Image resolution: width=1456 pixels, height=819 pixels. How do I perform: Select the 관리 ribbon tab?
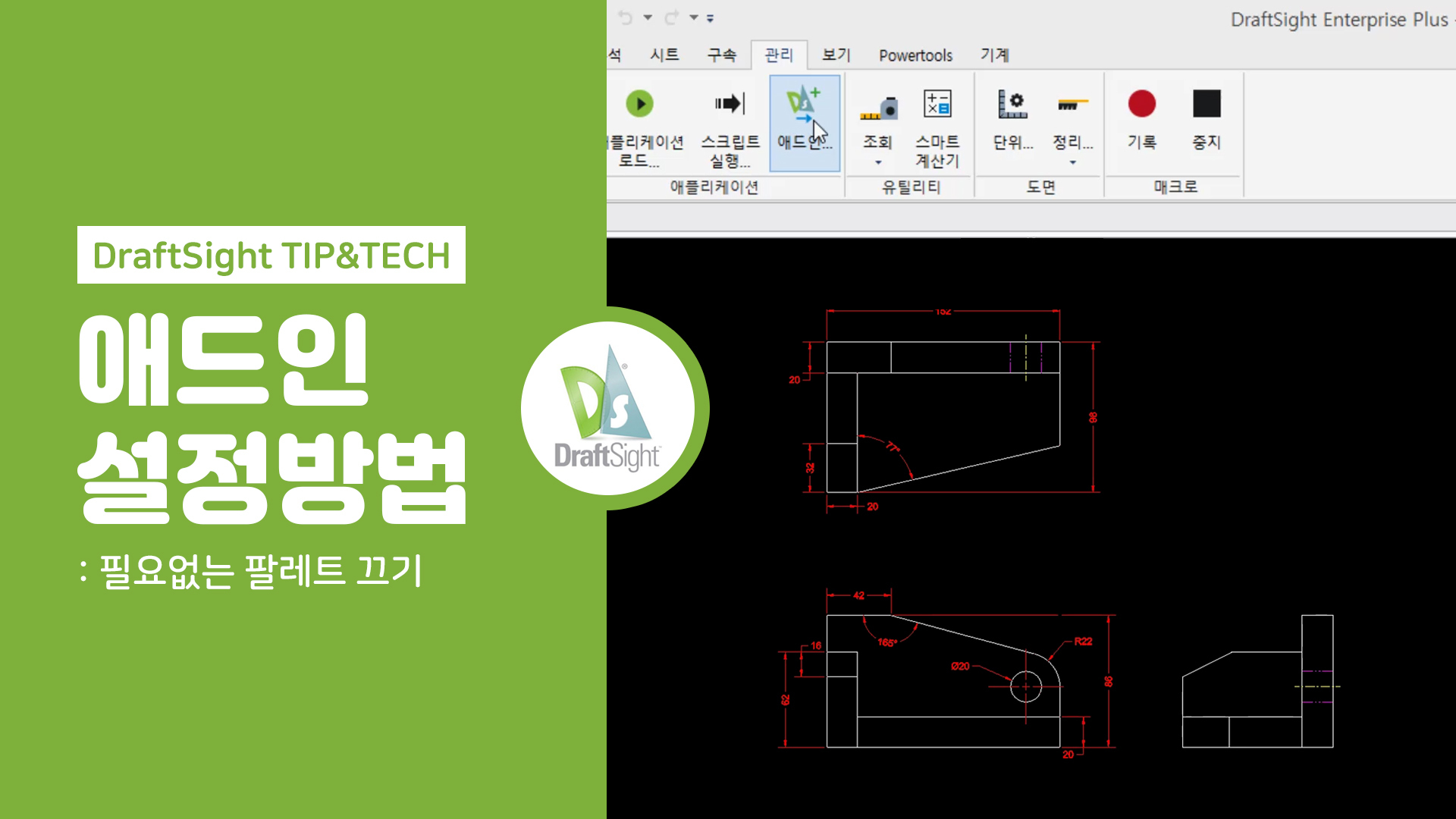tap(779, 55)
